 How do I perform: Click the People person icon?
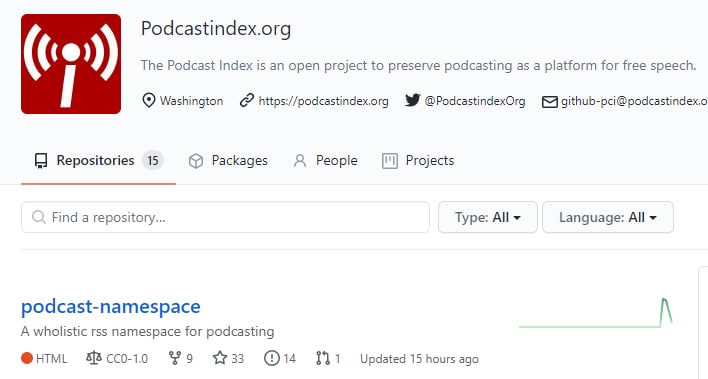coord(300,161)
